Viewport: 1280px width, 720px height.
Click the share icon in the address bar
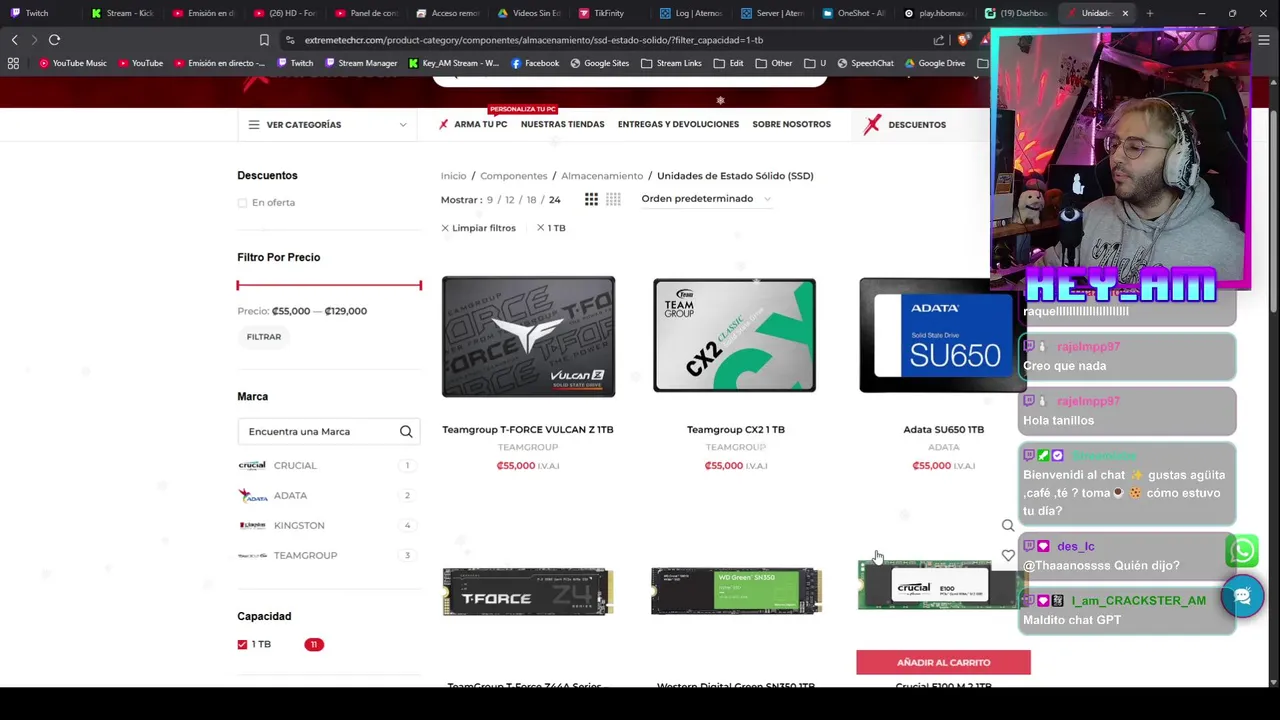pos(939,40)
